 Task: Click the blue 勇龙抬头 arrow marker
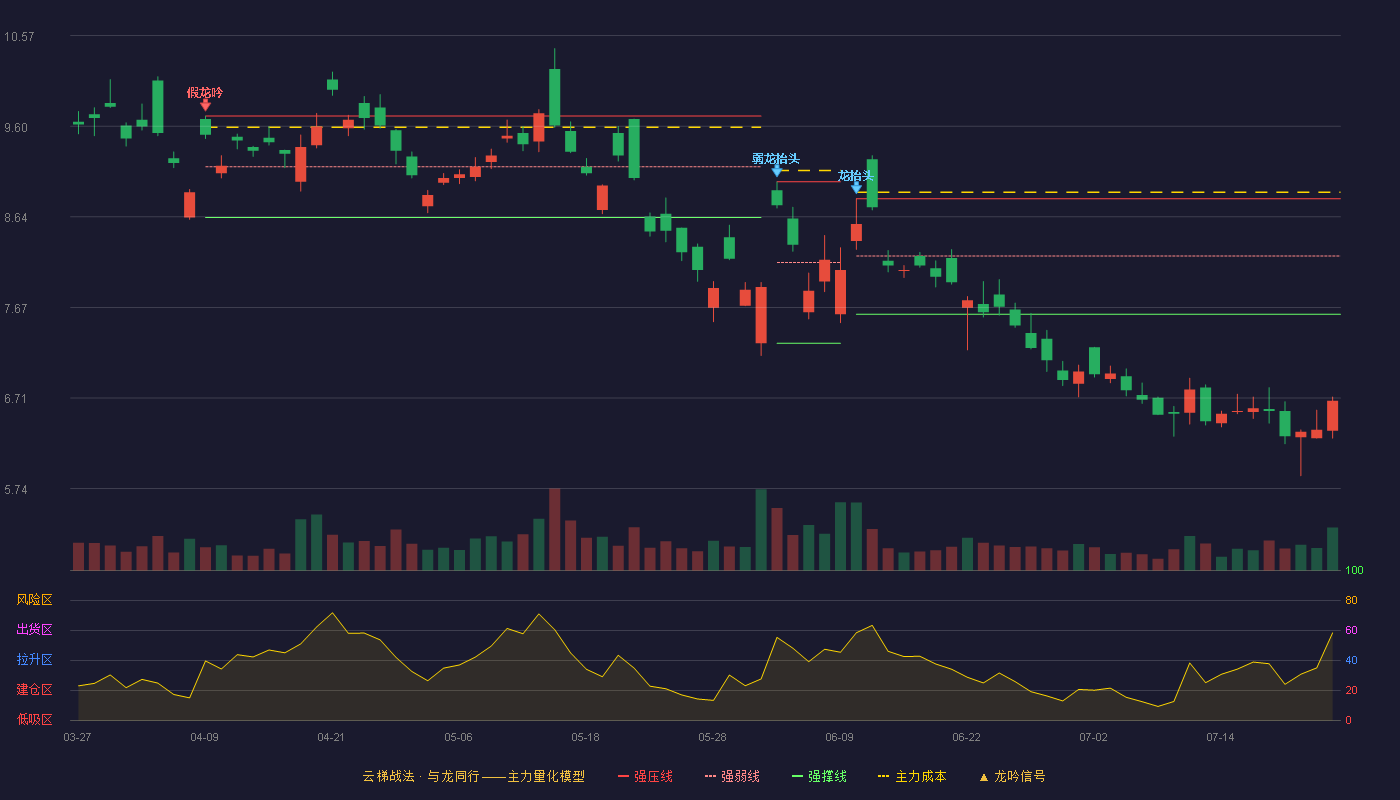[777, 171]
